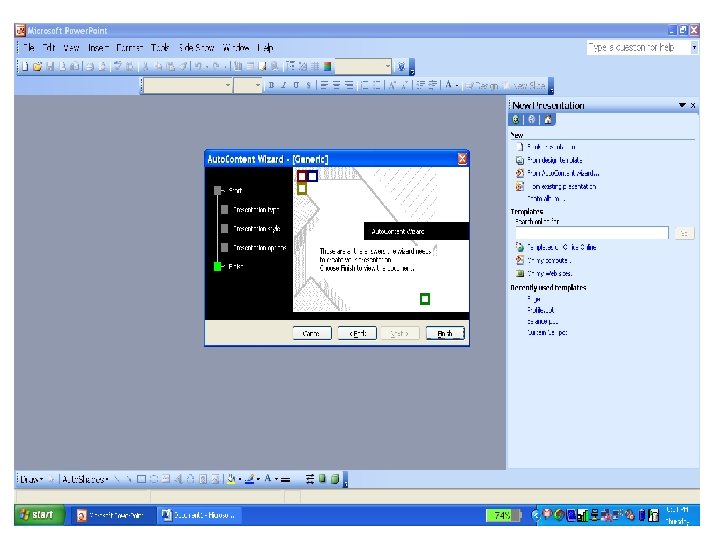720x540 pixels.
Task: Click the Back button in the wizard
Action: coord(357,333)
